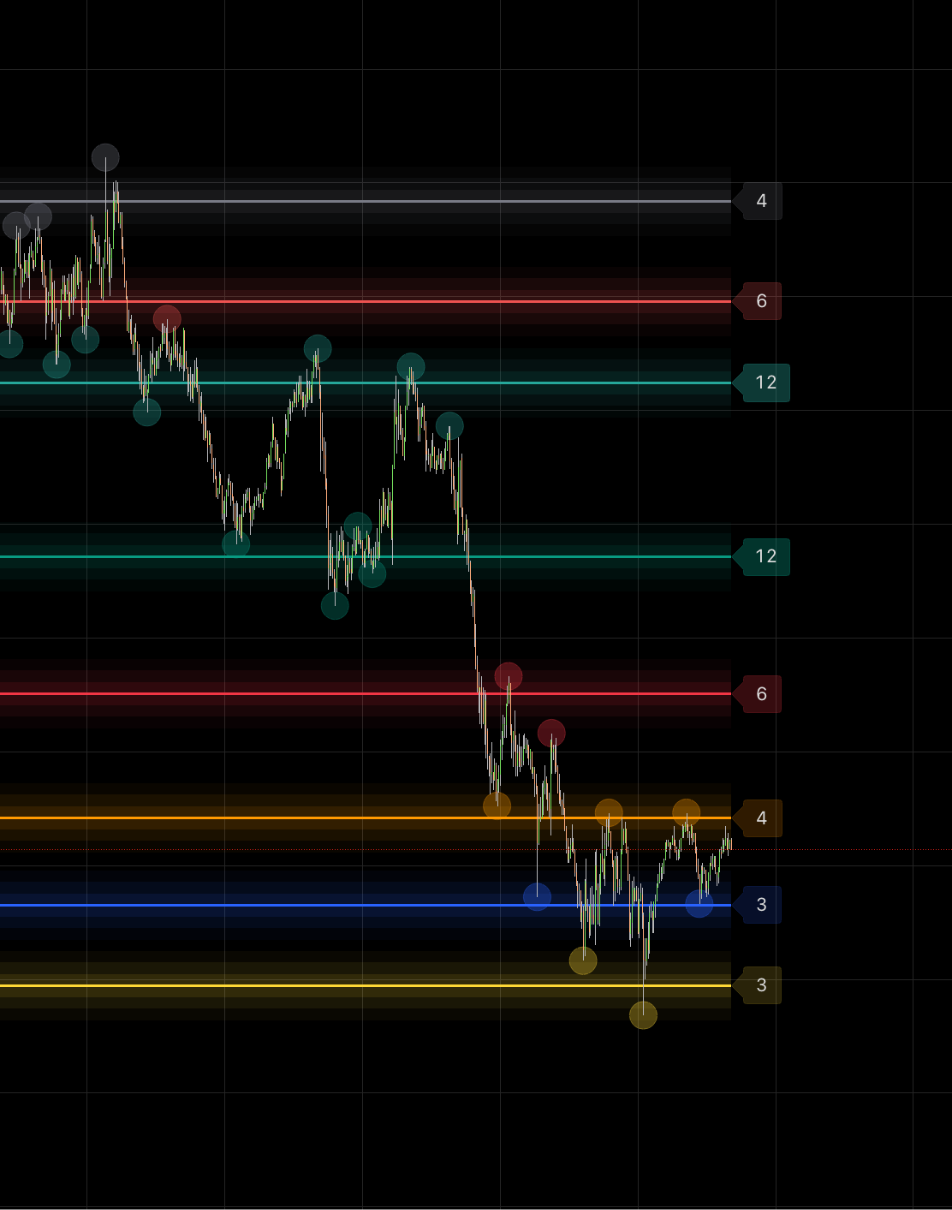The width and height of the screenshot is (952, 1210).
Task: Click the upper teal label showing 12
Action: (x=765, y=383)
